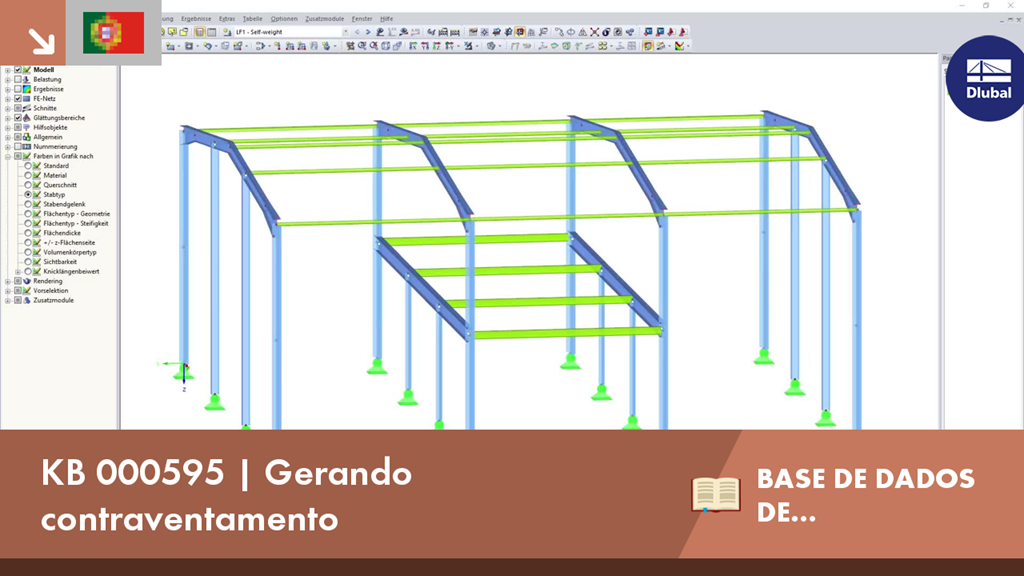Viewport: 1024px width, 576px height.
Task: Expand the Knicklängenbeiwert sub-node
Action: pos(18,272)
